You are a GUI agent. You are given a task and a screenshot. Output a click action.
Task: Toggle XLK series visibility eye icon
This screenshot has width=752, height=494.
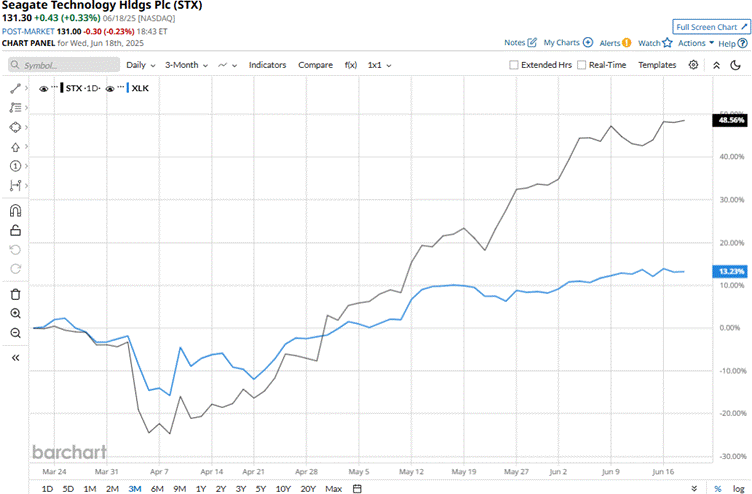coord(110,89)
